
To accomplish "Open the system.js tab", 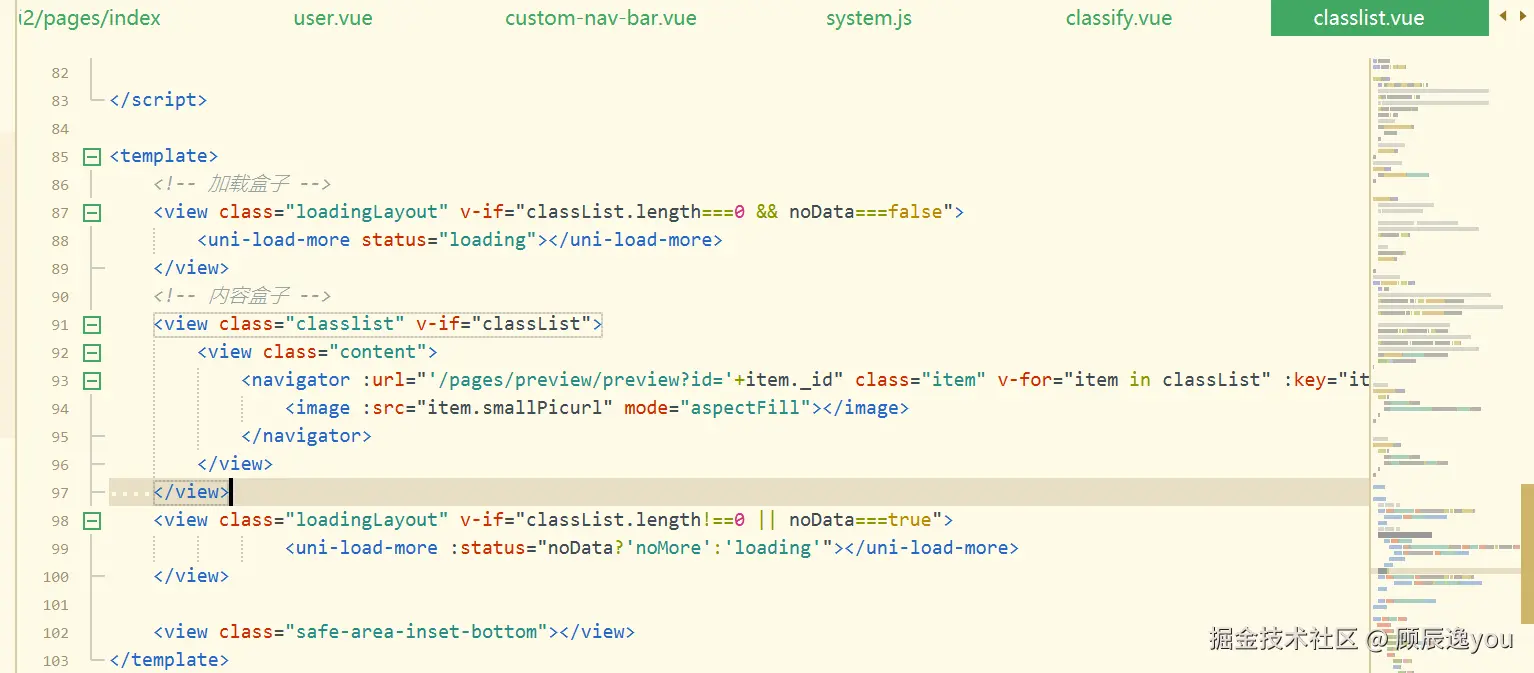I will point(869,18).
